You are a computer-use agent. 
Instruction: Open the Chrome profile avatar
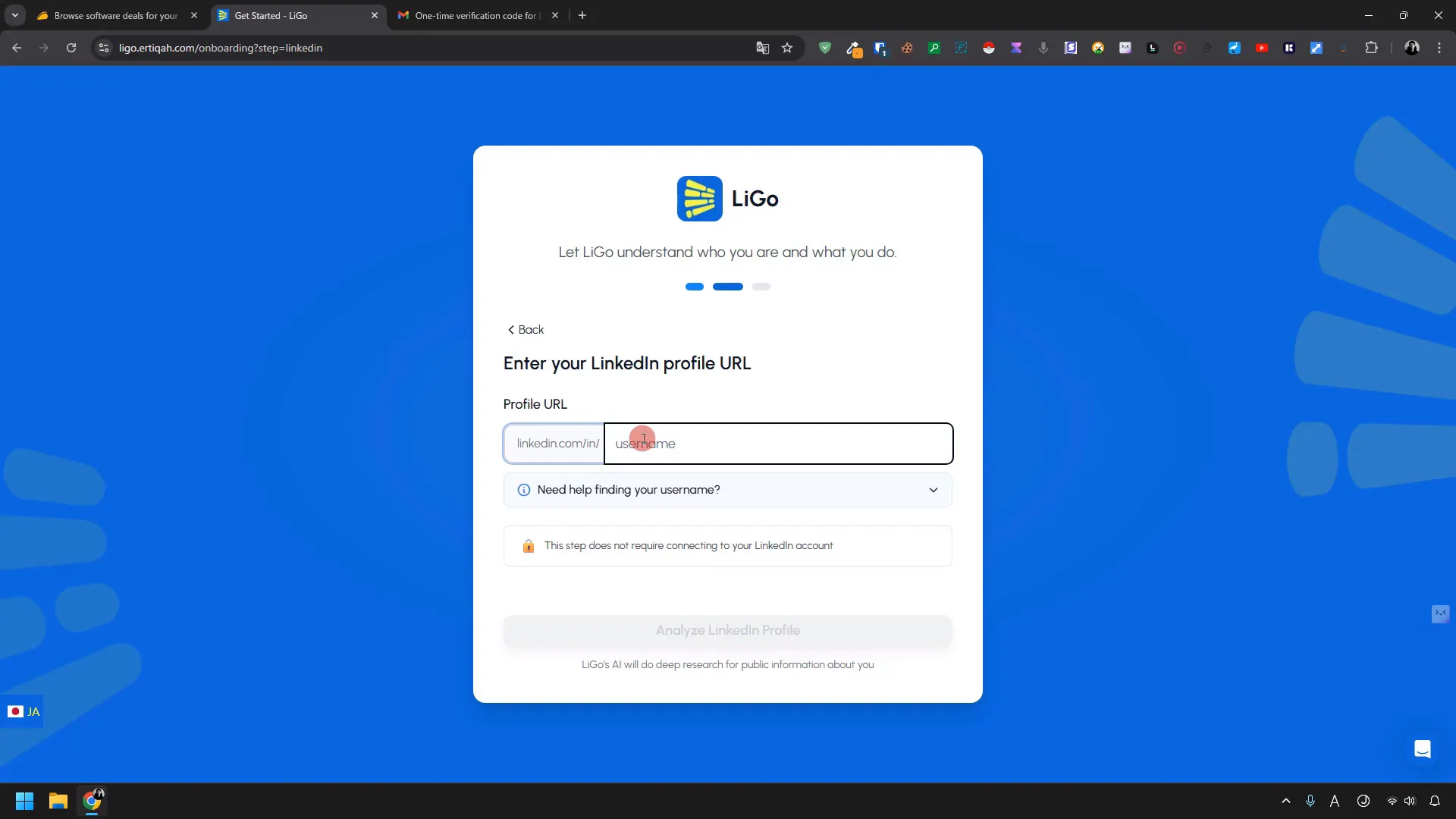(1412, 48)
